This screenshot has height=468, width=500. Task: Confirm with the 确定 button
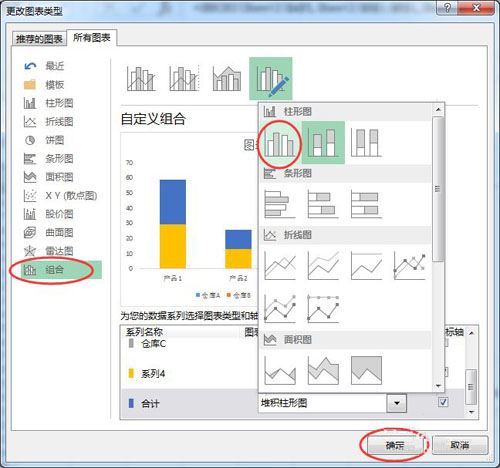click(395, 445)
